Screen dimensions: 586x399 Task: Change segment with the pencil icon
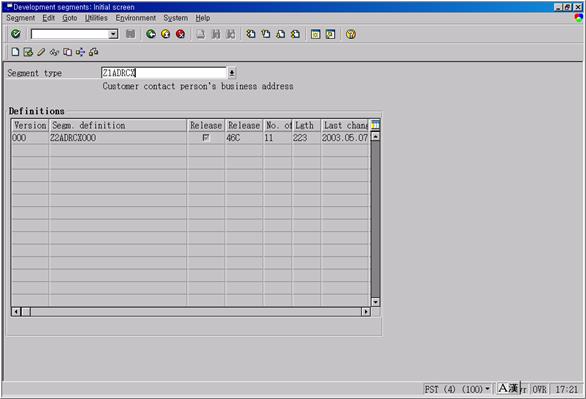(41, 52)
